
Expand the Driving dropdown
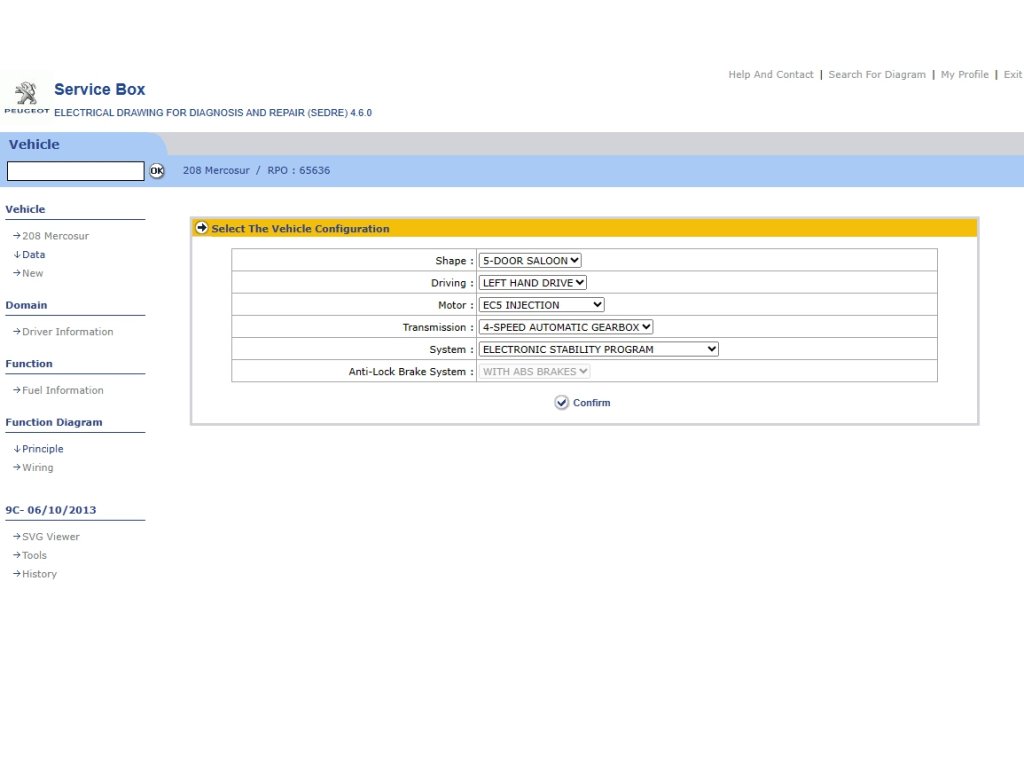click(x=532, y=283)
